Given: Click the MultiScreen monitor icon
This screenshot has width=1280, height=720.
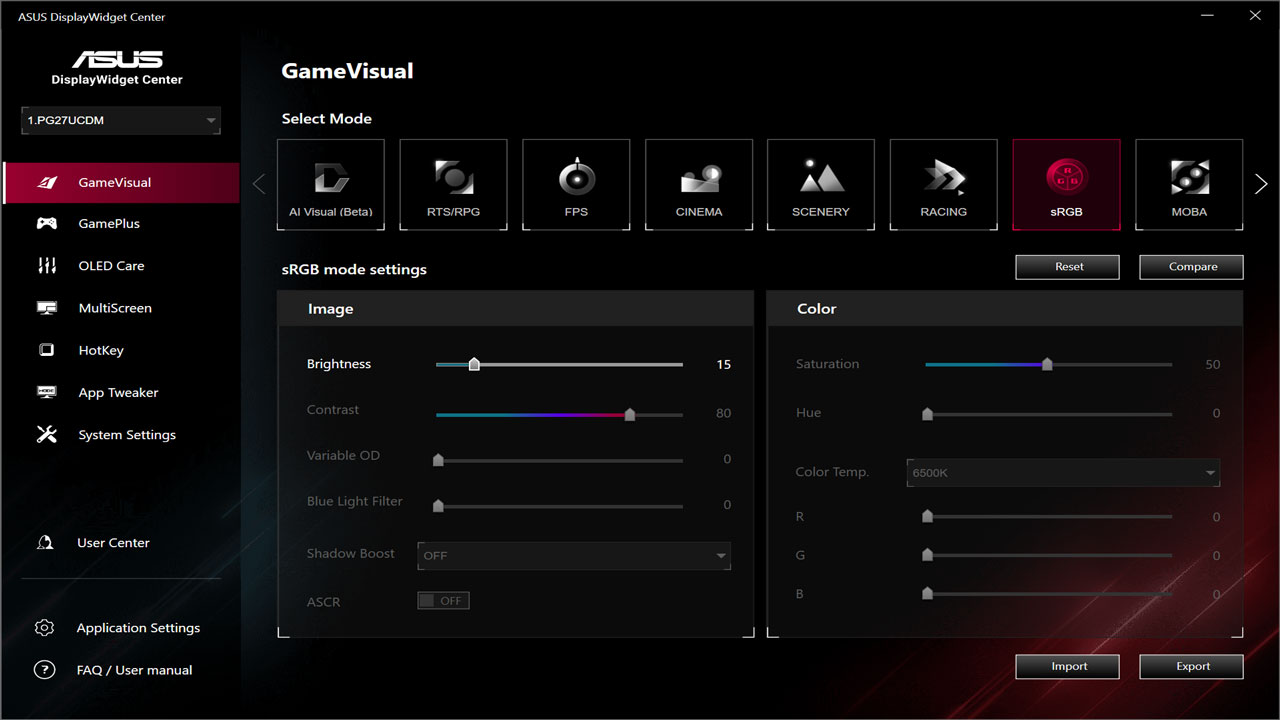Looking at the screenshot, I should 47,308.
